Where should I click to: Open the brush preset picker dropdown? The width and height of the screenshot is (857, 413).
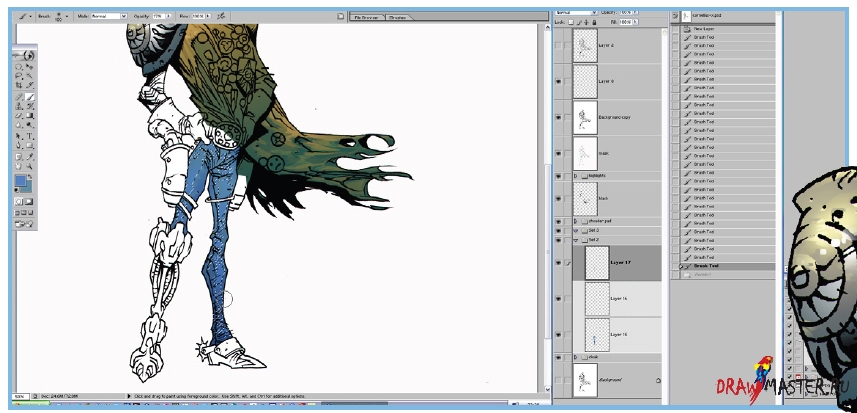(67, 16)
